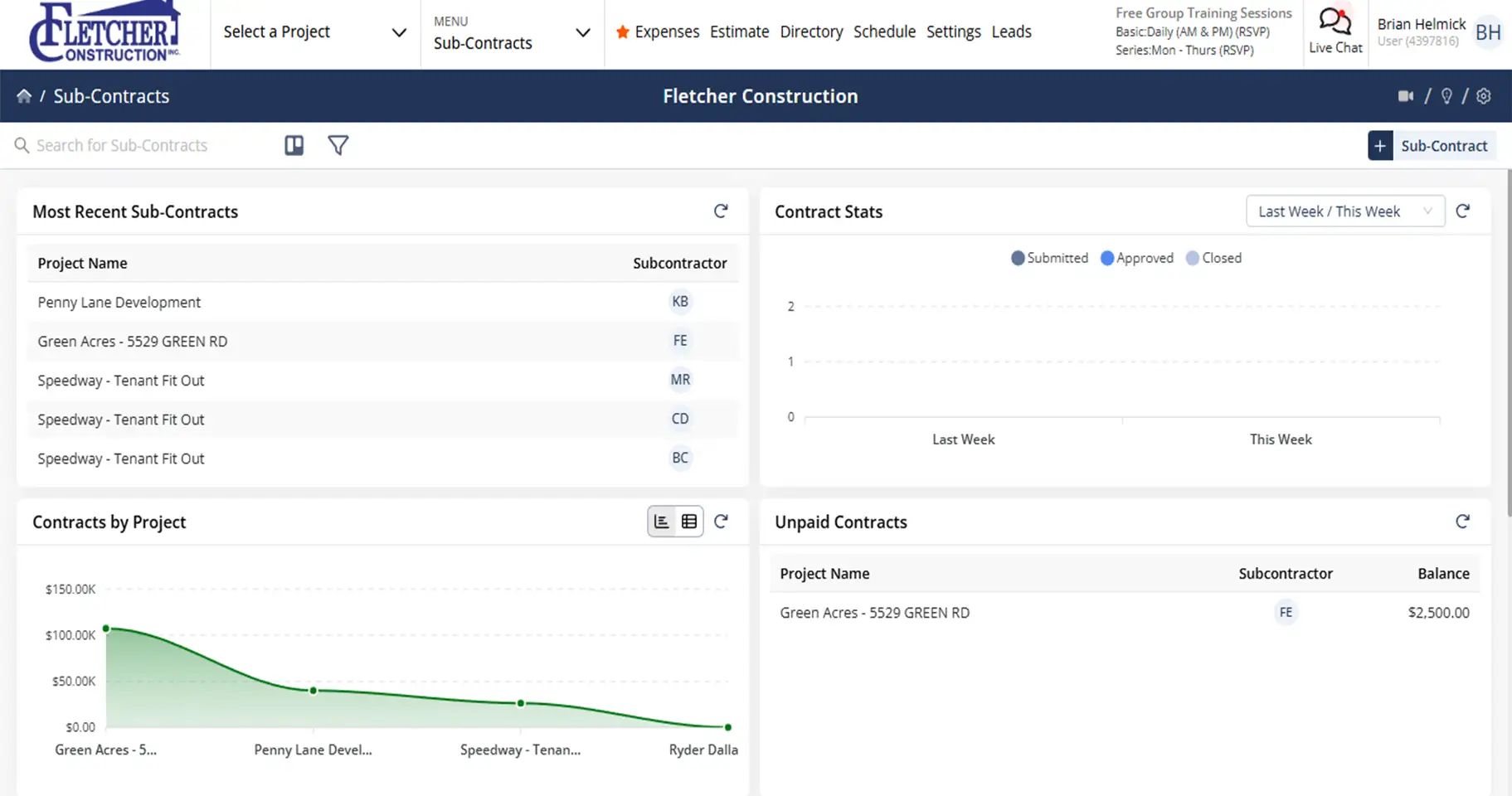Click the Sub-Contracts breadcrumb link
This screenshot has width=1512, height=796.
(x=111, y=96)
